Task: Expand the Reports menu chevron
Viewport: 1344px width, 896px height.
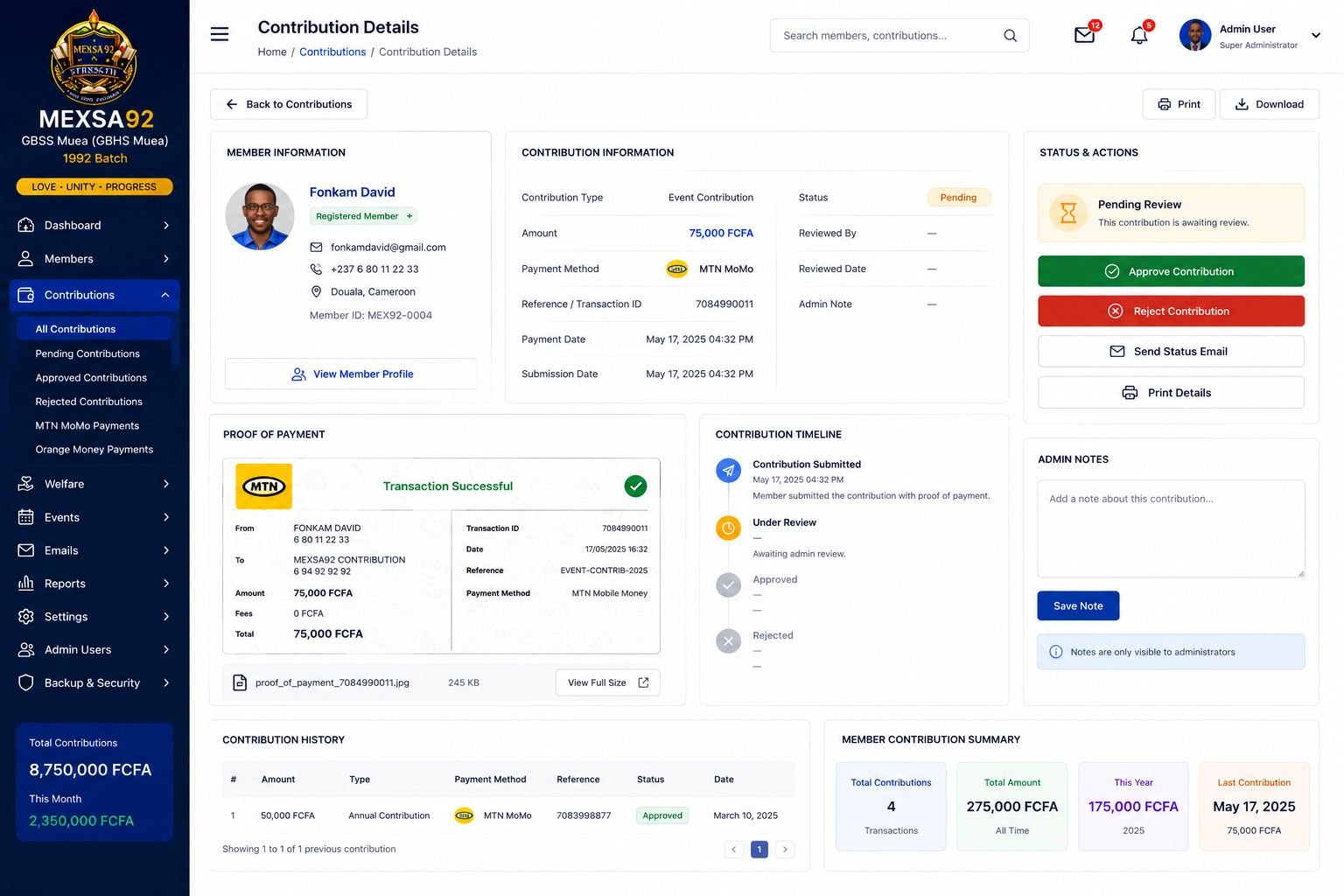Action: 165,584
